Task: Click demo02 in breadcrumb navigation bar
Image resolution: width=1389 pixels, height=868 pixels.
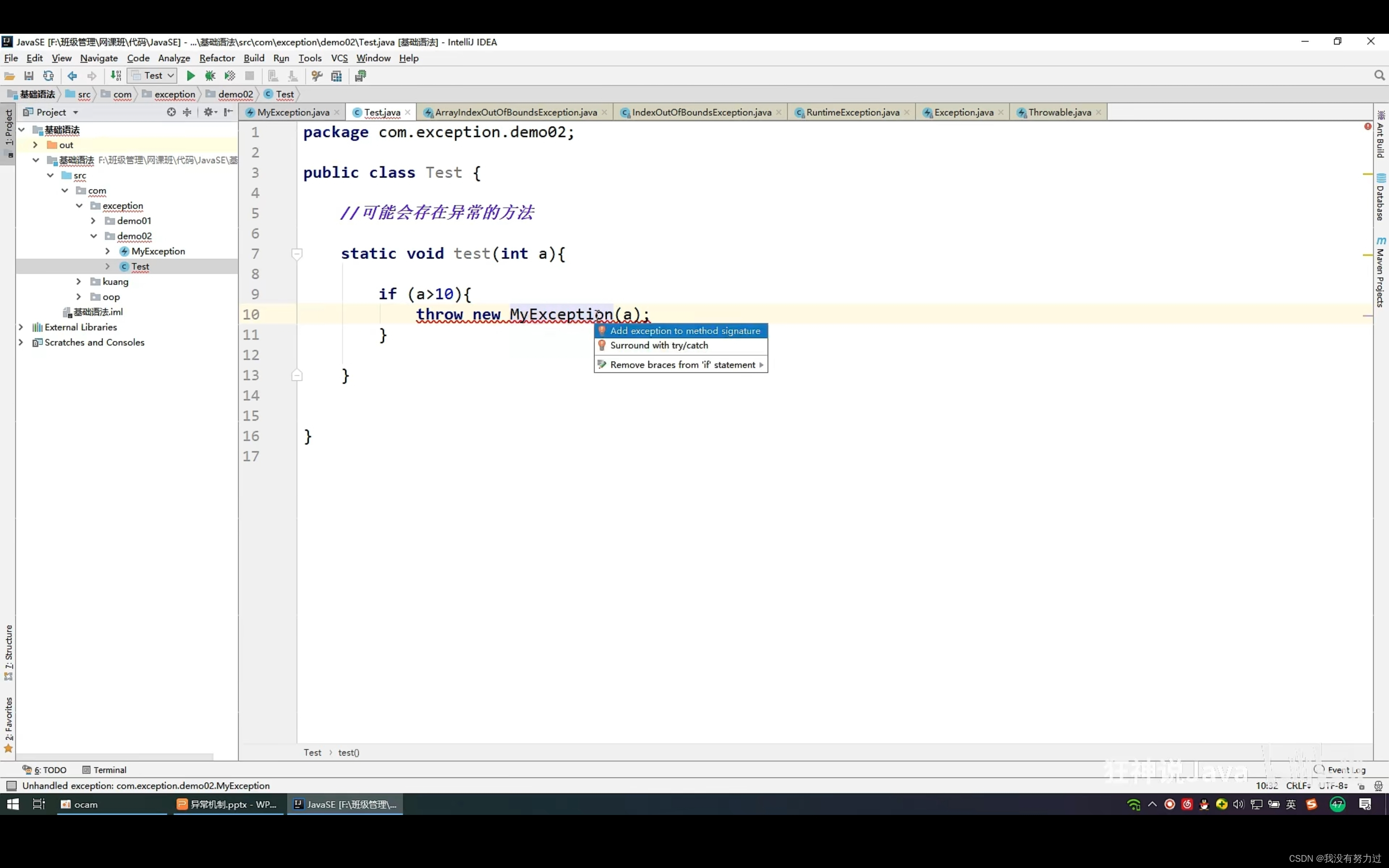Action: click(x=230, y=94)
